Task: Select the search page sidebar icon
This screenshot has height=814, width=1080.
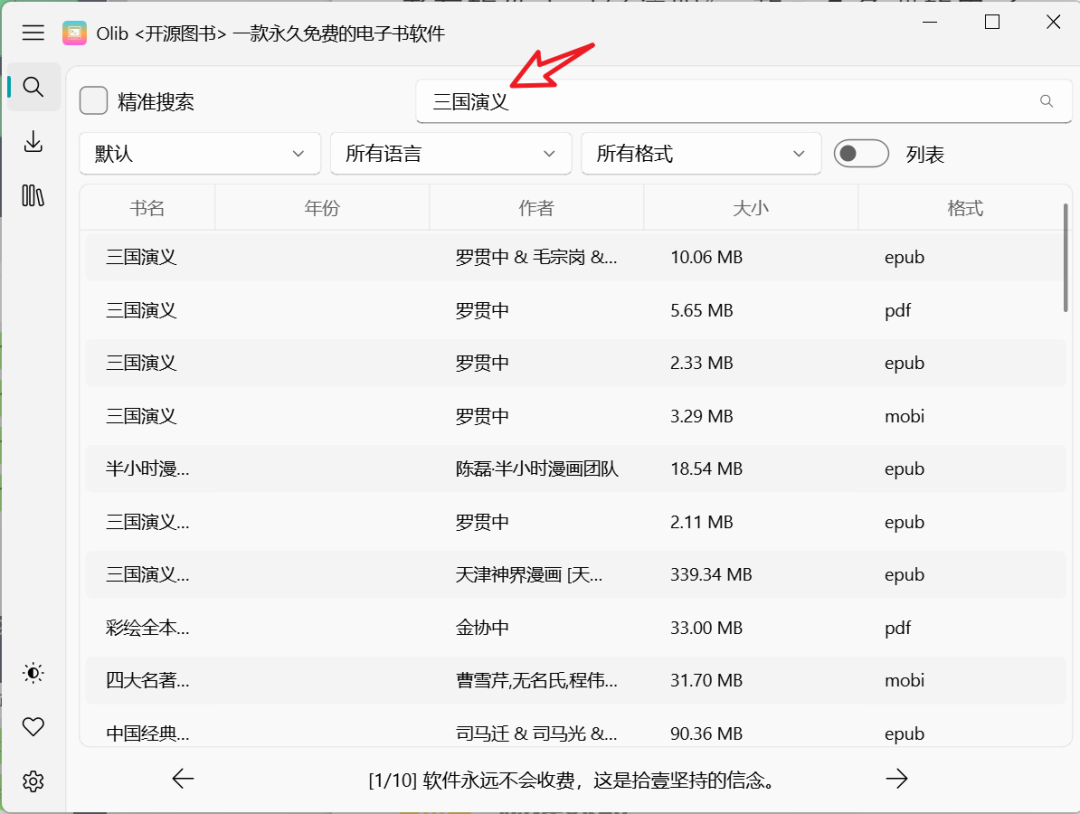Action: click(x=33, y=87)
